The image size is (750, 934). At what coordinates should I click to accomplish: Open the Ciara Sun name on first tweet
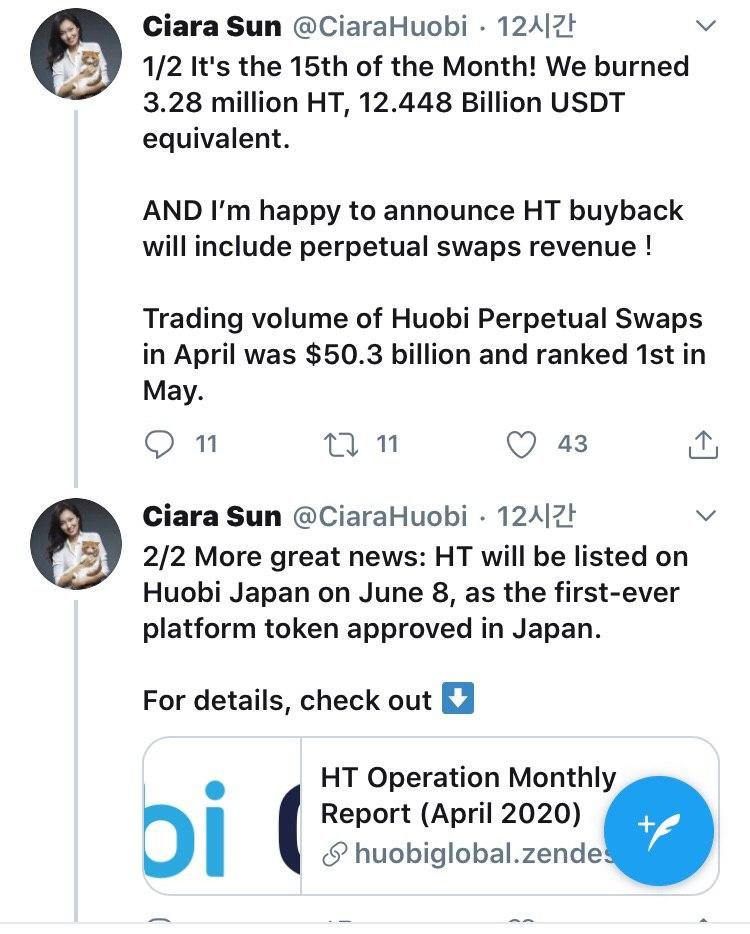click(x=211, y=27)
